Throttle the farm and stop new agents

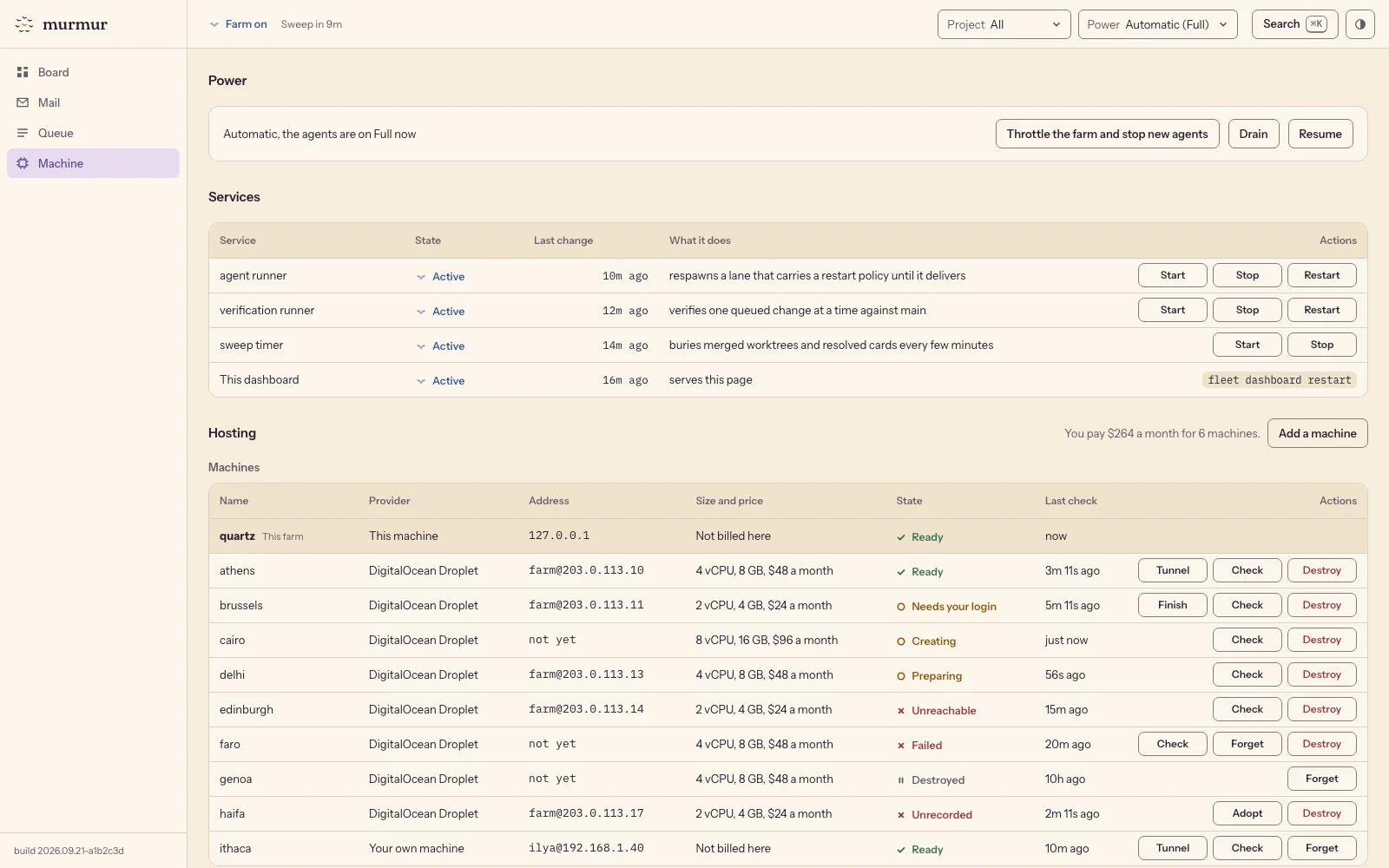coord(1107,134)
